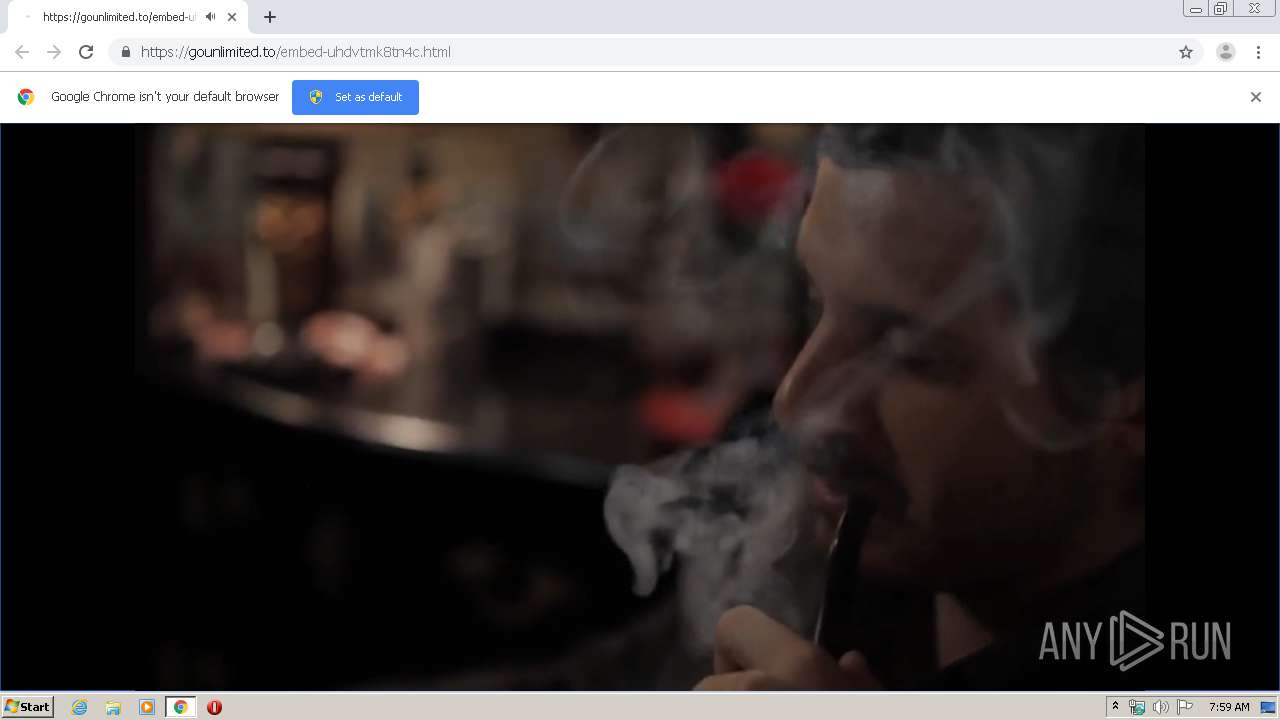
Task: Open Windows Media Player from the taskbar
Action: tap(147, 707)
